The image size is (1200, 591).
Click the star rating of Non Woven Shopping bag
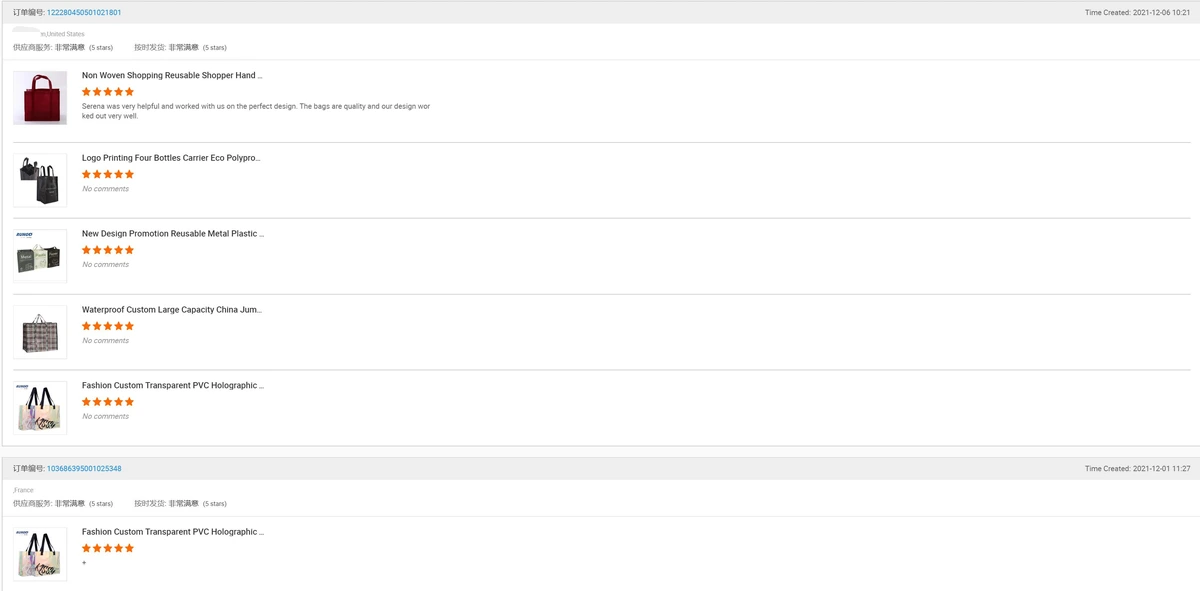[x=108, y=92]
